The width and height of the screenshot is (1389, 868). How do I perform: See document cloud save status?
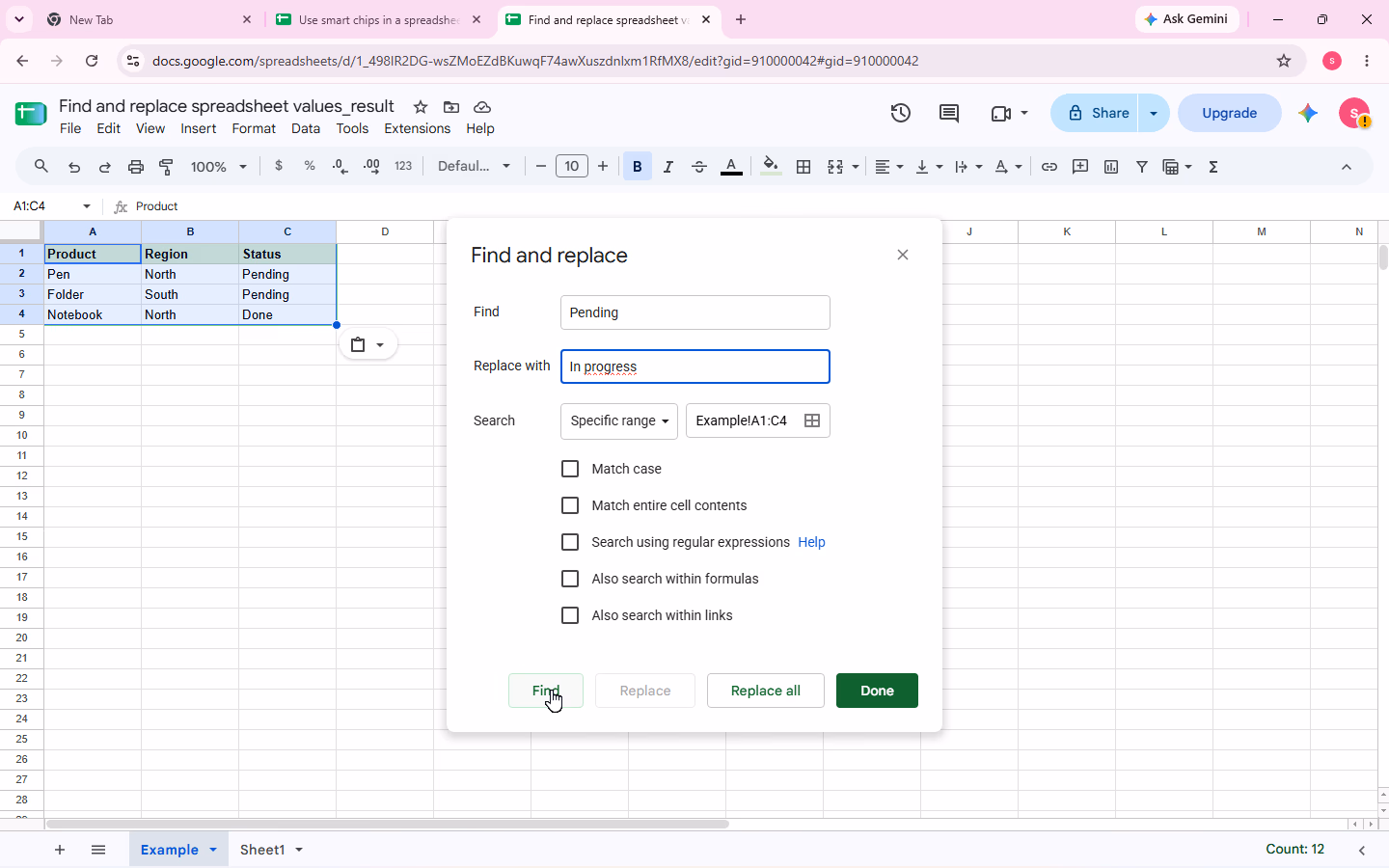pyautogui.click(x=482, y=107)
